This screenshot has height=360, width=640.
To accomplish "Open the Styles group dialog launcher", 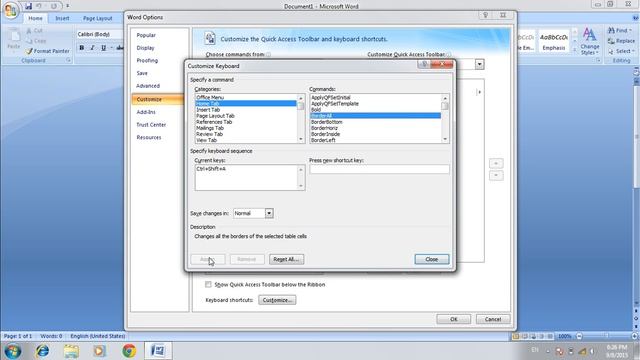I will pos(598,60).
